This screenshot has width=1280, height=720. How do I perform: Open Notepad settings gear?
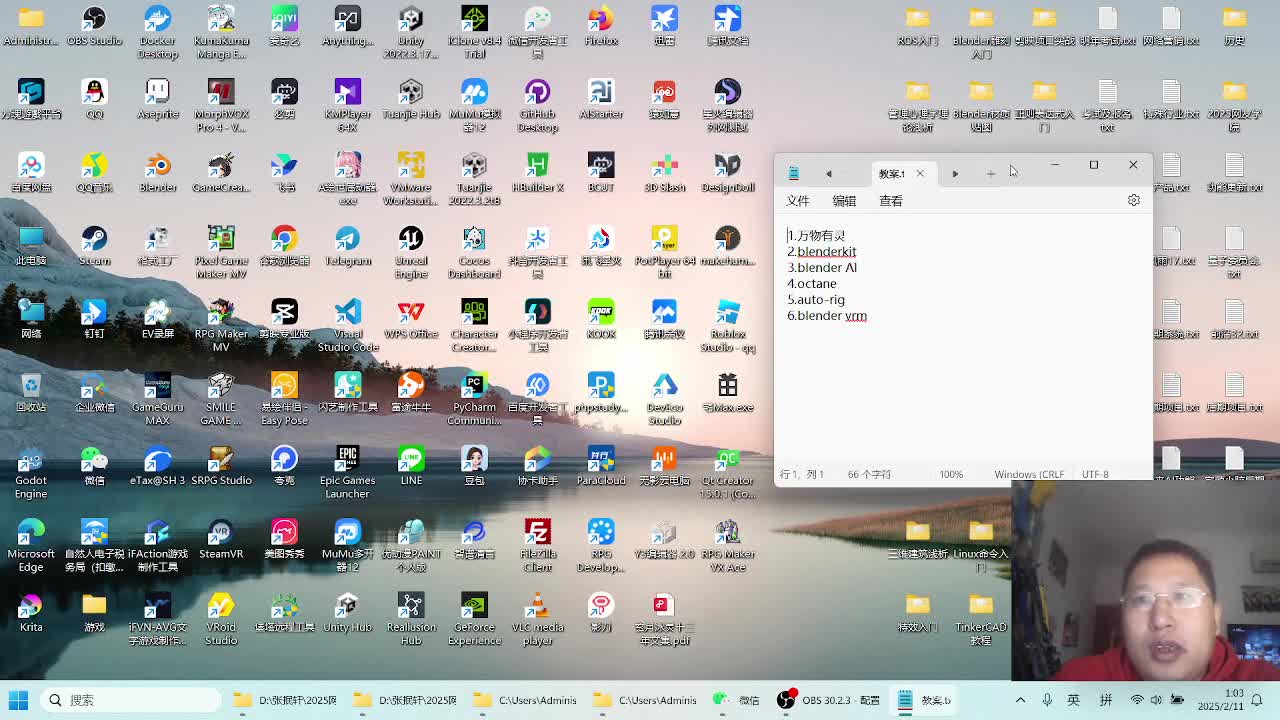tap(1133, 200)
